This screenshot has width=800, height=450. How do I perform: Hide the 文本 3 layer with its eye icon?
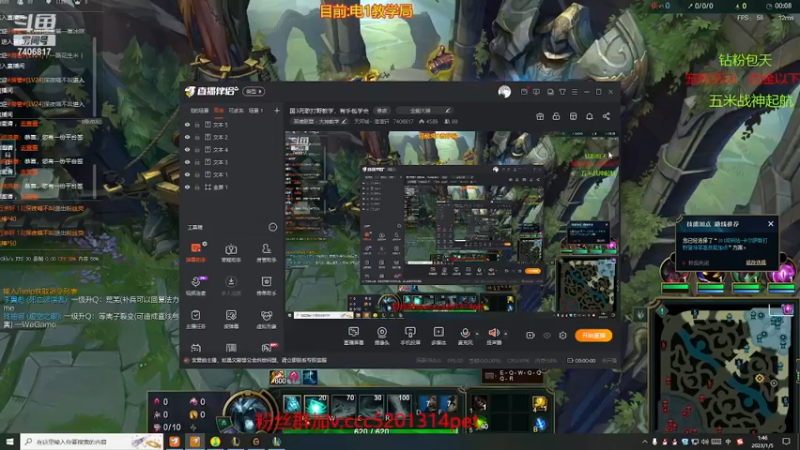pyautogui.click(x=187, y=162)
